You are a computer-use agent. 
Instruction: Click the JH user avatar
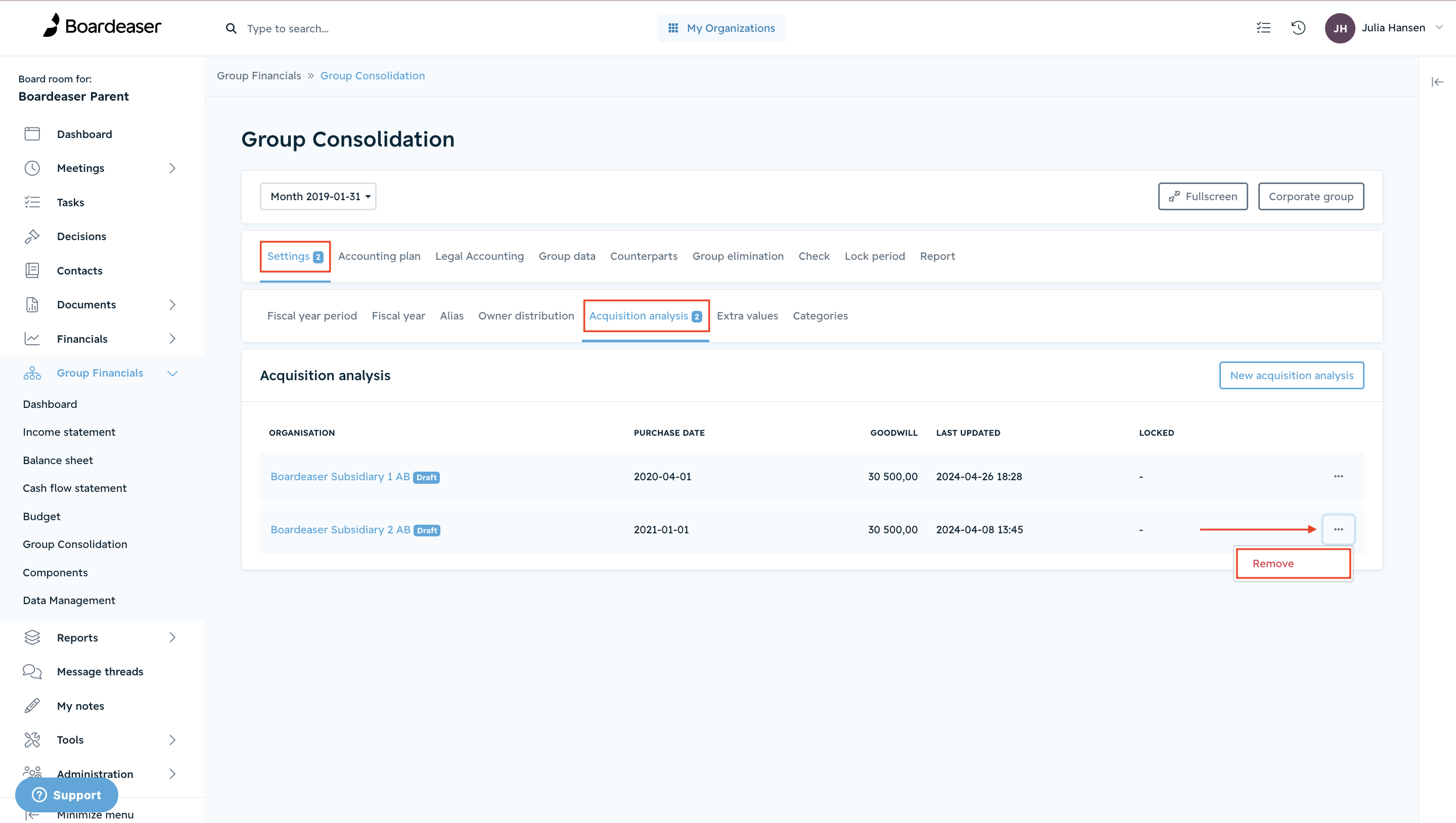1340,28
